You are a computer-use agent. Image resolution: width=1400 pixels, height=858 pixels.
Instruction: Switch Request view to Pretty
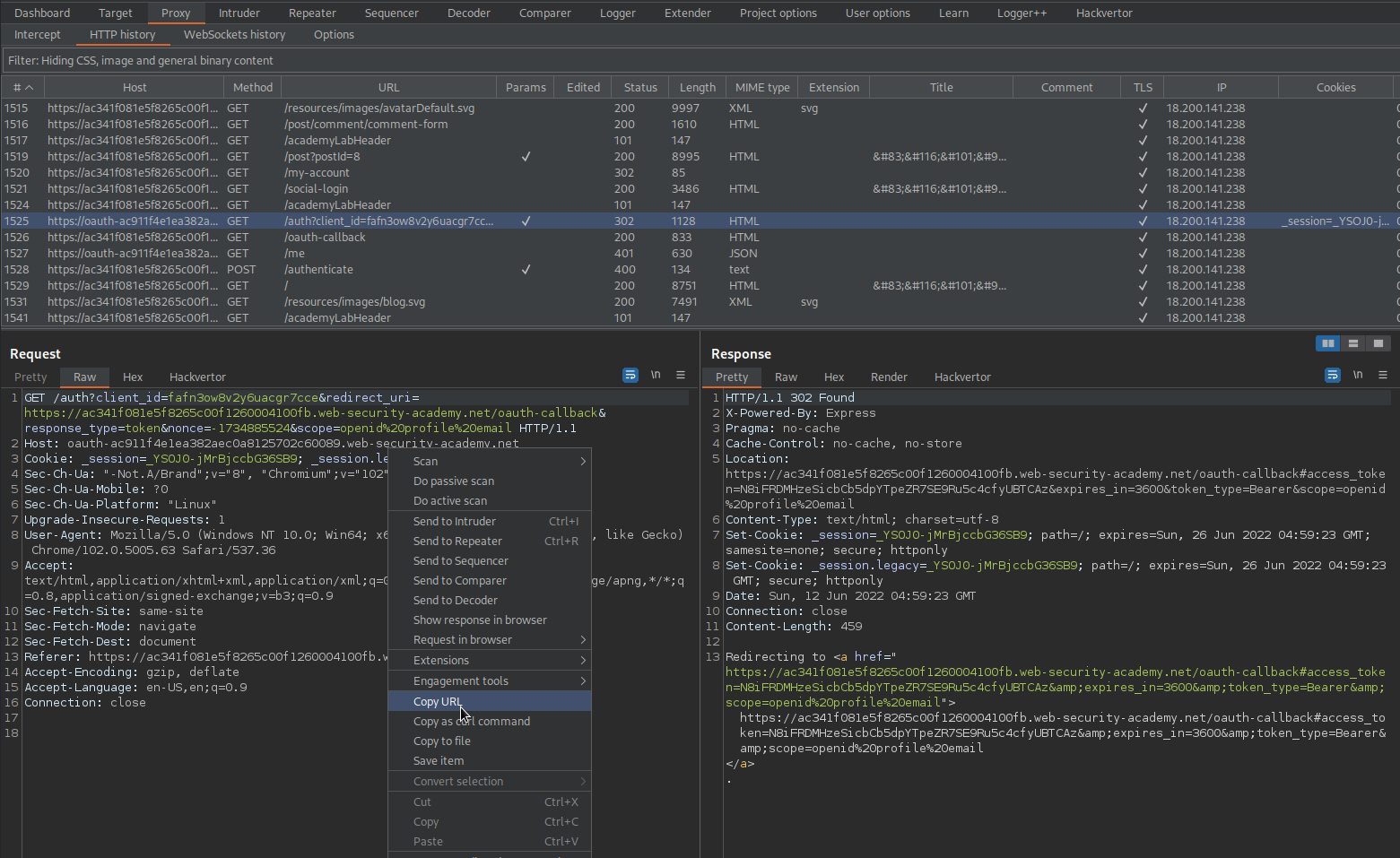(x=30, y=377)
